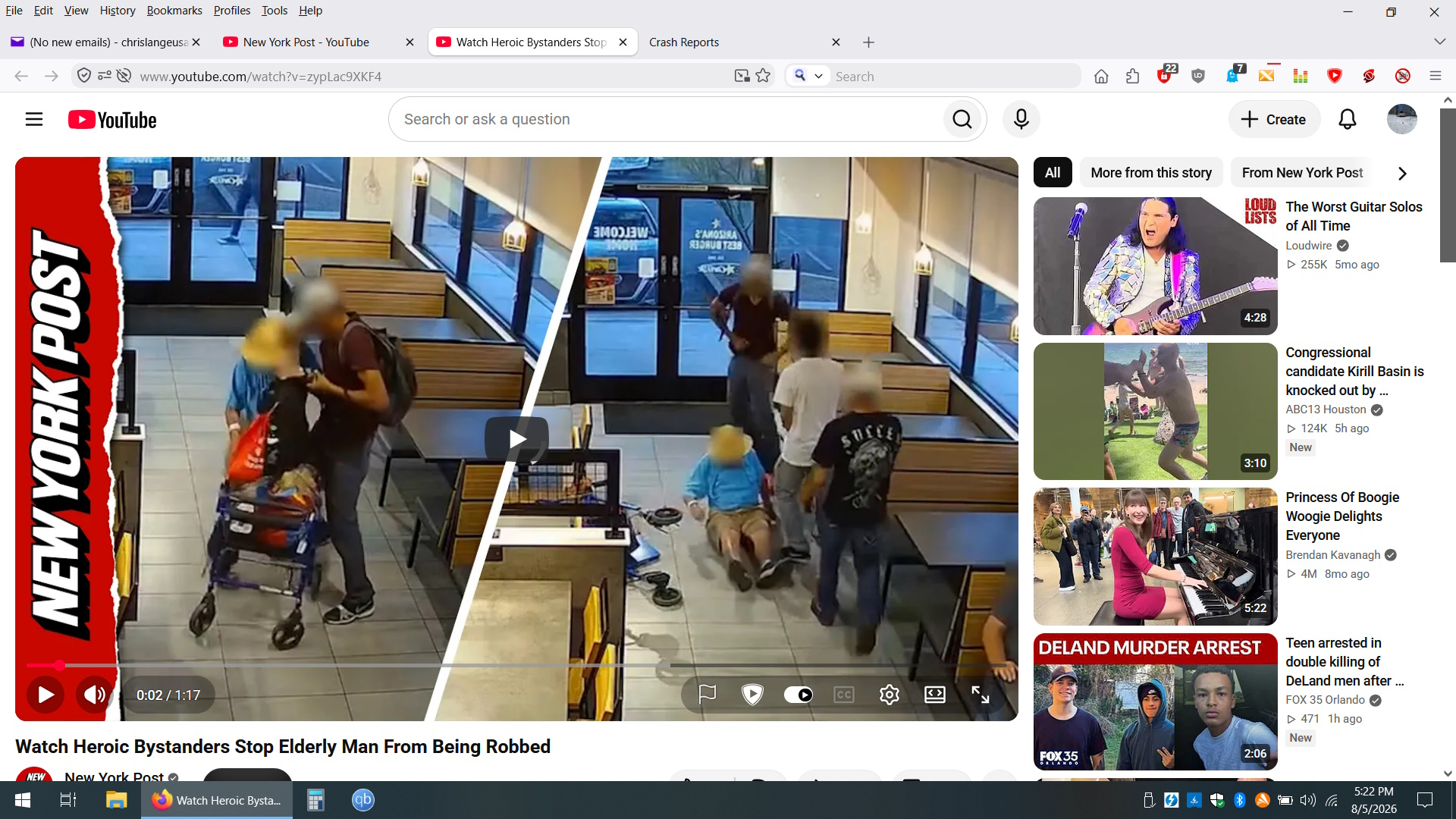1456x819 pixels.
Task: Click the page vertical scrollbar
Action: click(1448, 185)
